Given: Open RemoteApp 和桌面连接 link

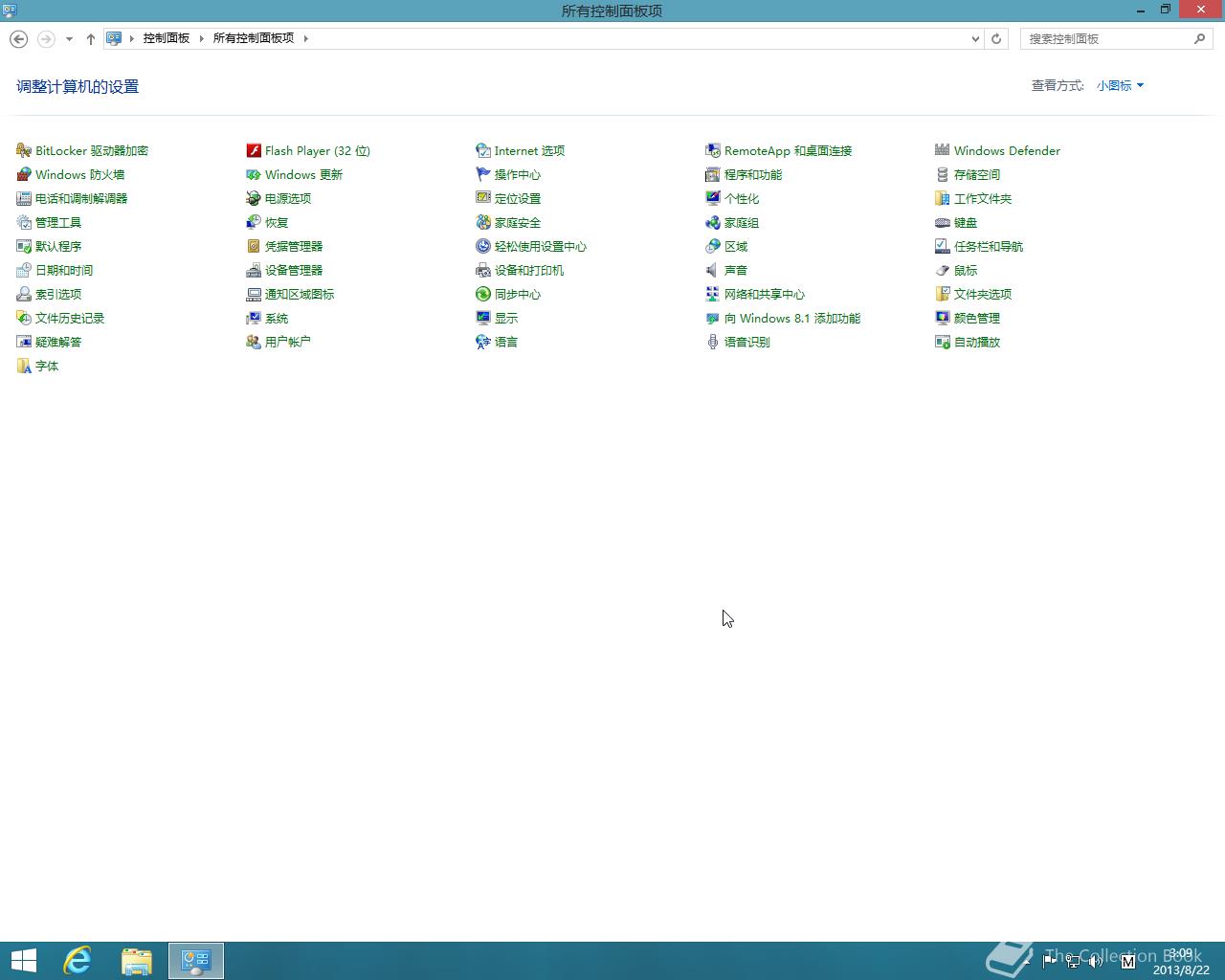Looking at the screenshot, I should click(x=788, y=151).
